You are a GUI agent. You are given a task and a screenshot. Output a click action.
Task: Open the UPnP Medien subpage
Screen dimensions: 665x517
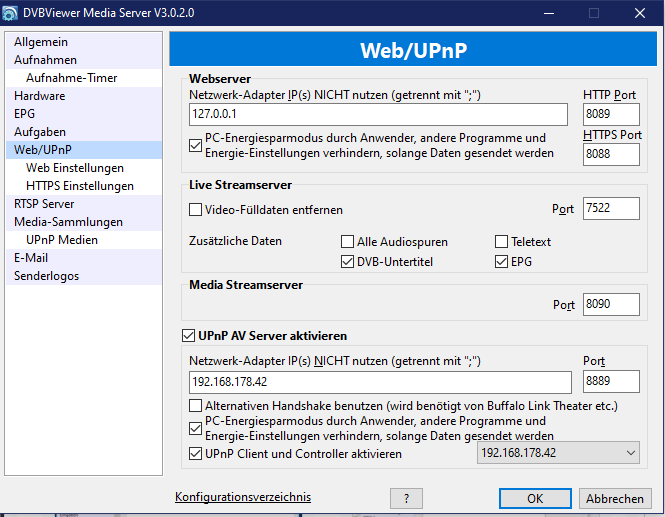(84, 240)
